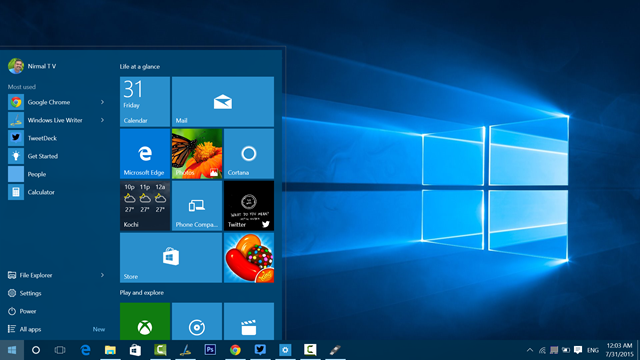The height and width of the screenshot is (360, 640).
Task: Open the Calendar tile showing 31 Friday
Action: coord(145,102)
